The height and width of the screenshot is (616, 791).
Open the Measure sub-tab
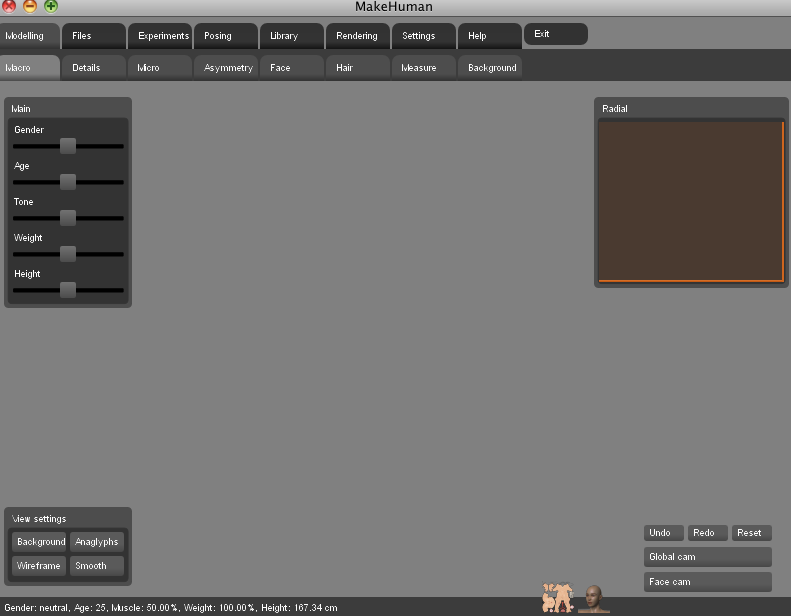[424, 68]
